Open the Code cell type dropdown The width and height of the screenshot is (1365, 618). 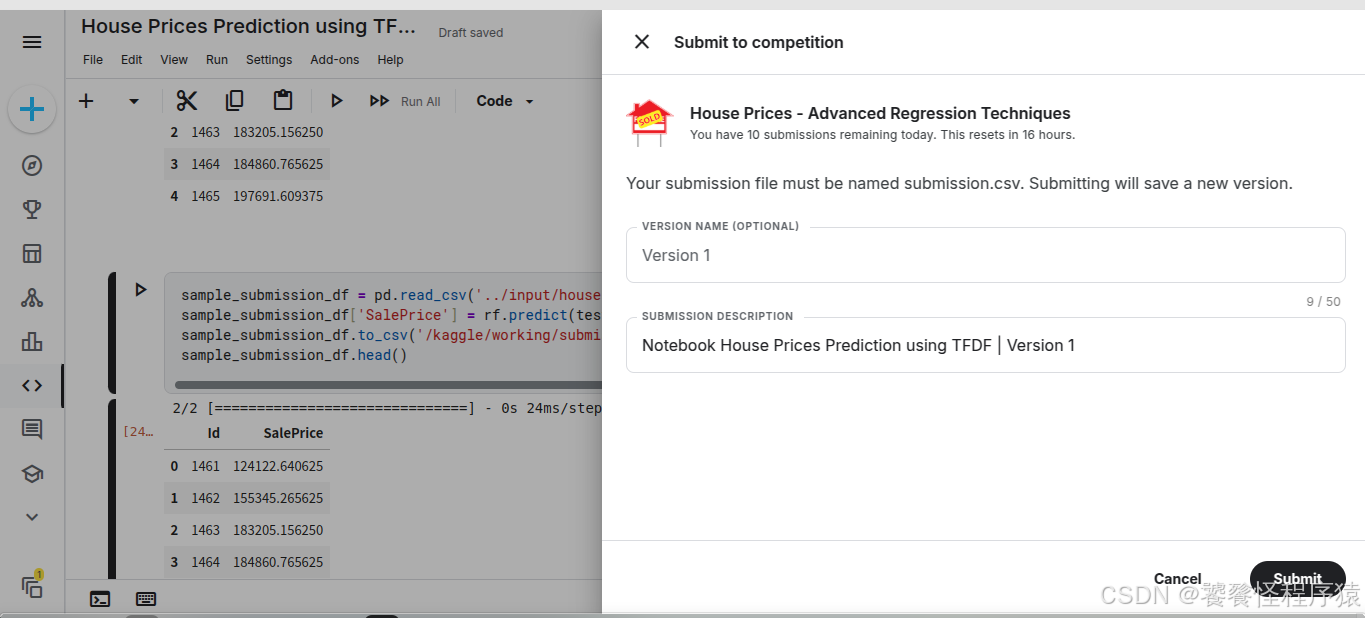point(505,101)
